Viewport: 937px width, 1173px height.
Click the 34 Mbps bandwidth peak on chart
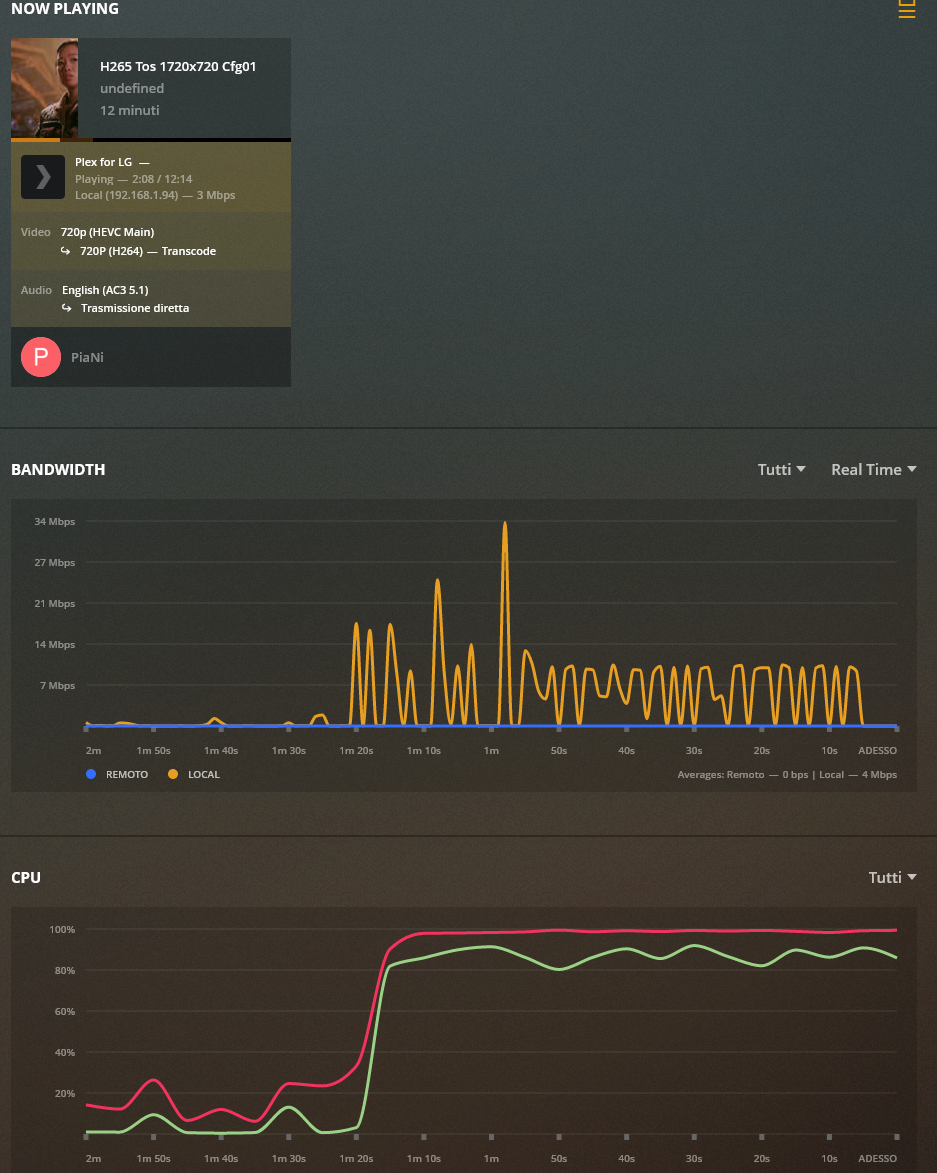(505, 524)
